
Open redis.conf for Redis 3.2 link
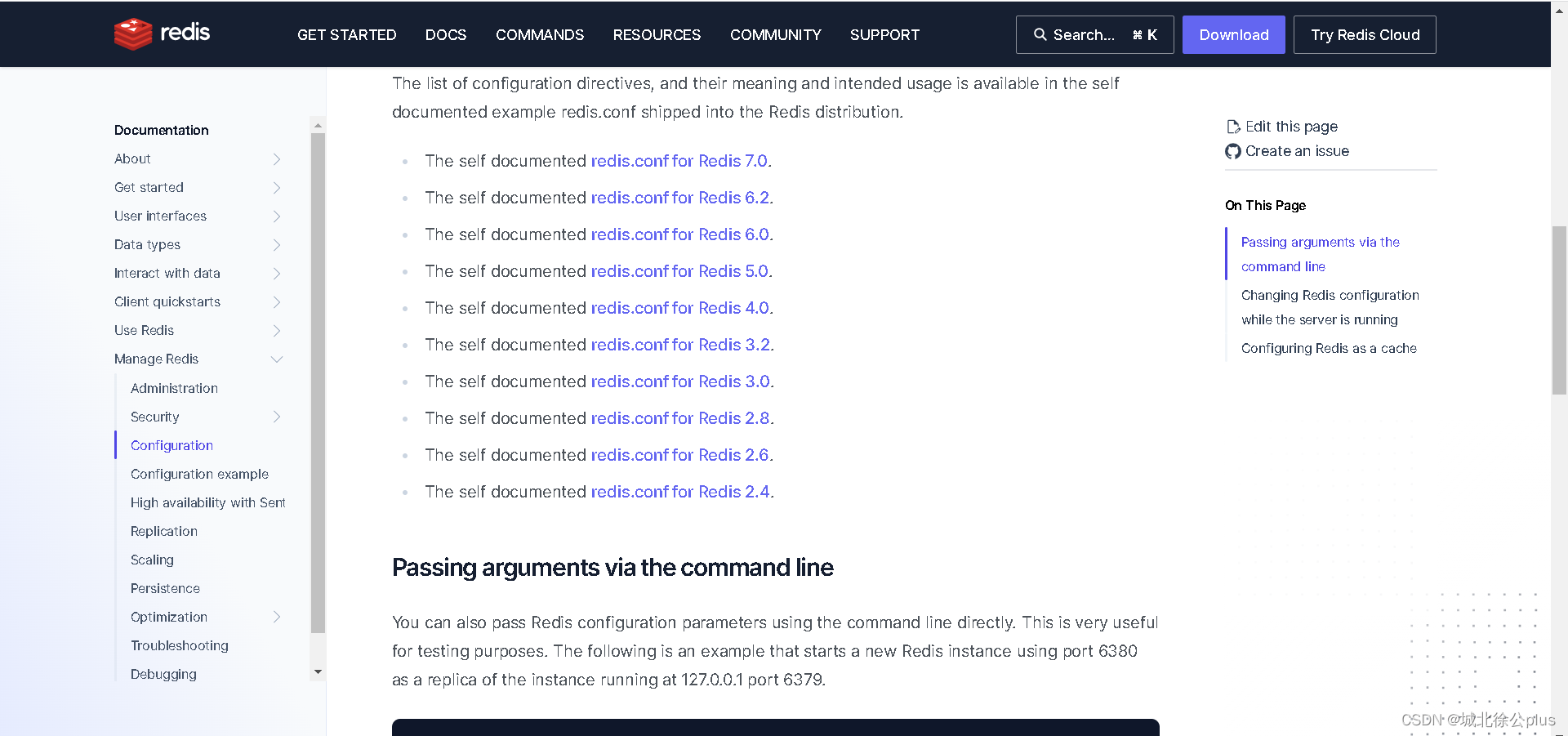680,345
